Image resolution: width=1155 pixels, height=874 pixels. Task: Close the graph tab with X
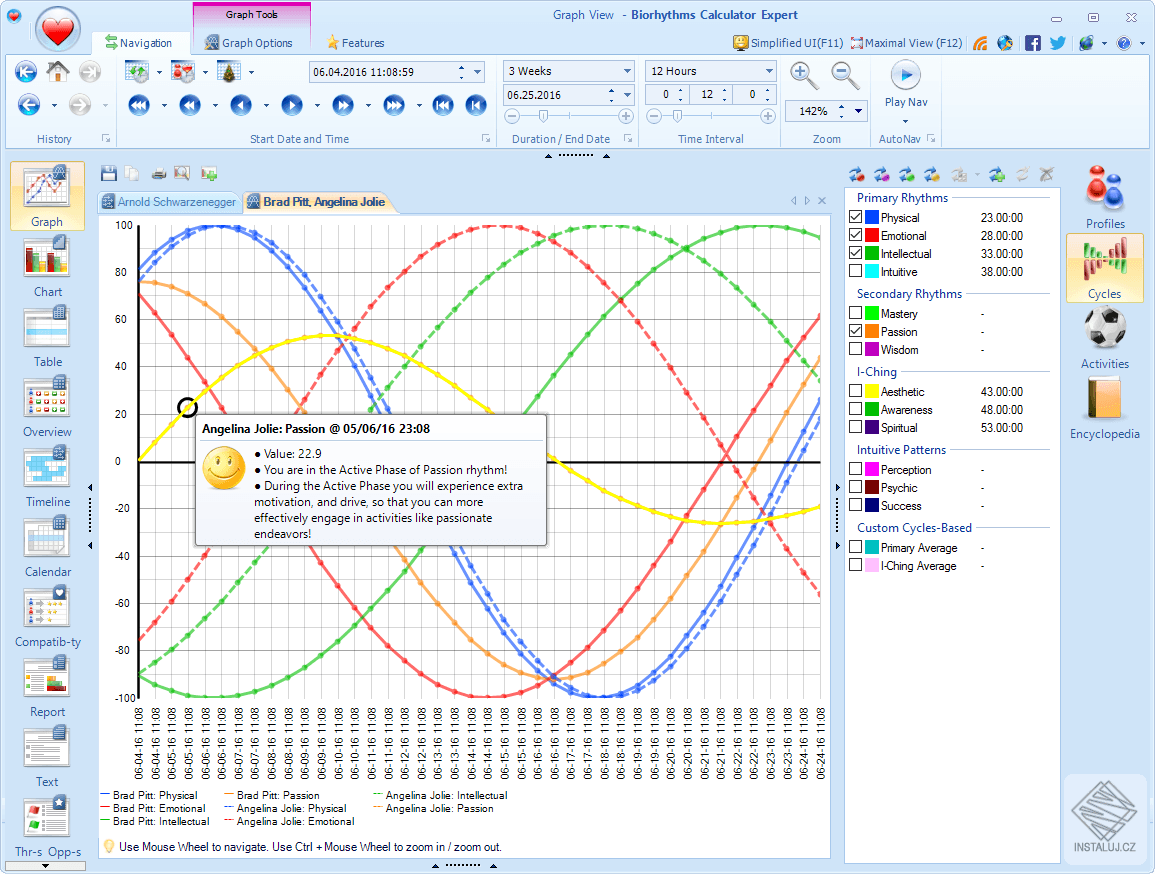[822, 200]
